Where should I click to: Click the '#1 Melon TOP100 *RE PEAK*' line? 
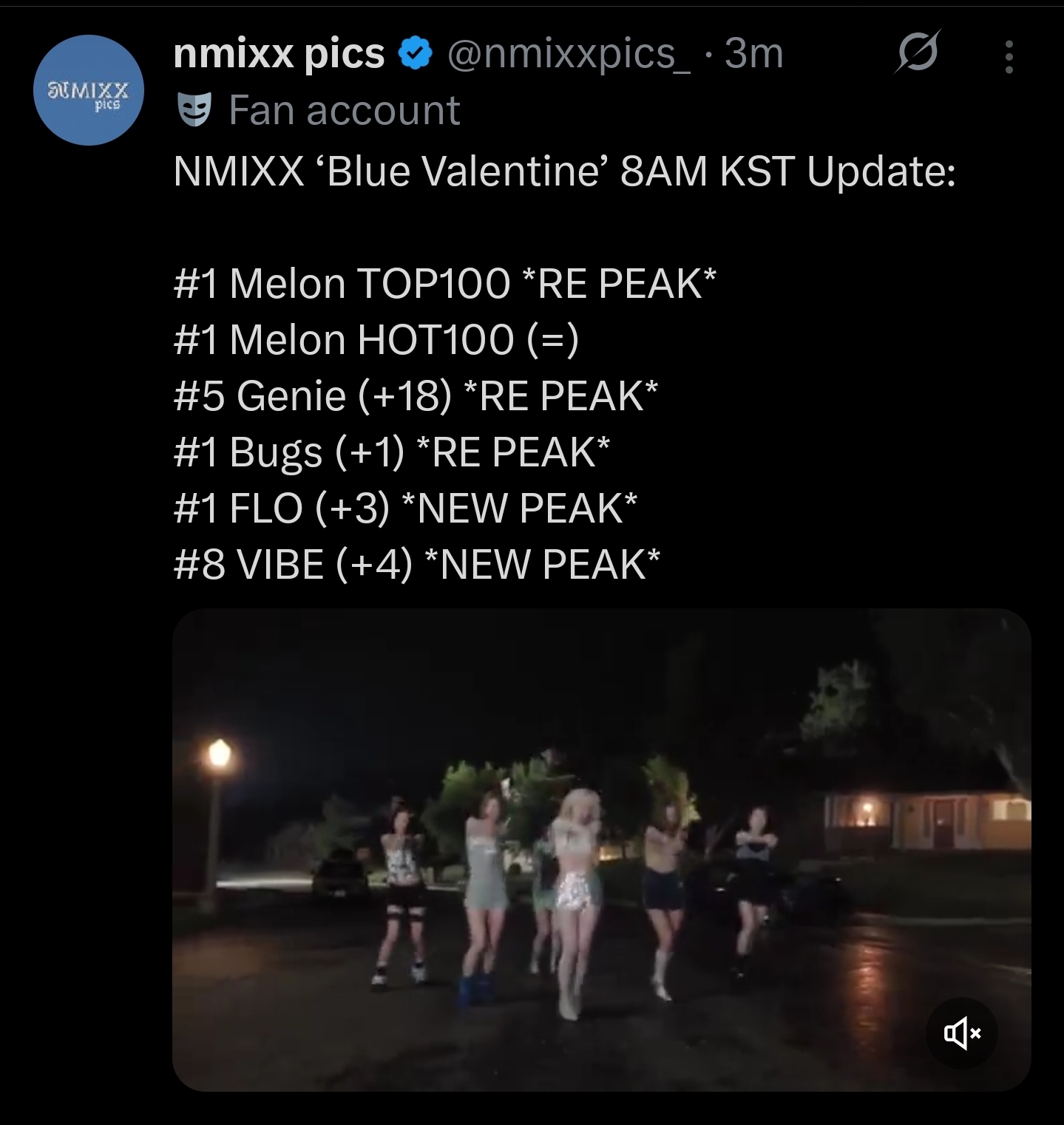click(x=445, y=283)
